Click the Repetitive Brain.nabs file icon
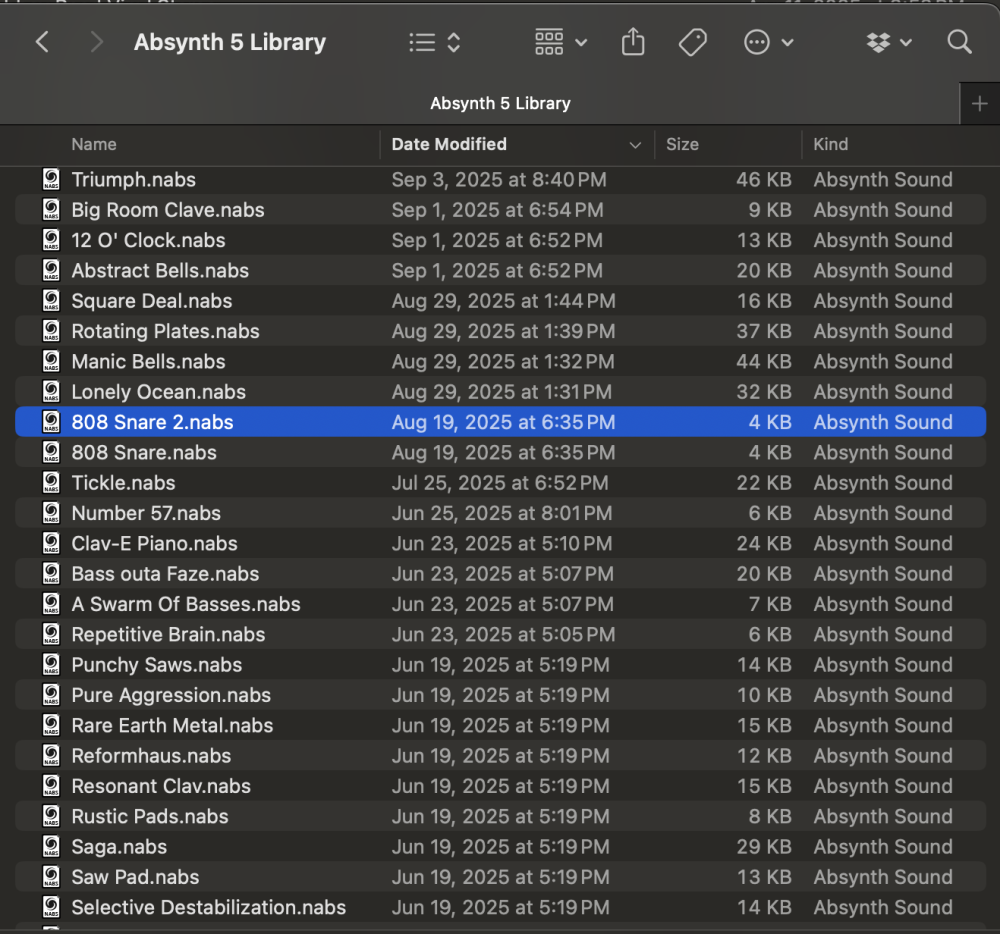1000x934 pixels. pyautogui.click(x=51, y=634)
